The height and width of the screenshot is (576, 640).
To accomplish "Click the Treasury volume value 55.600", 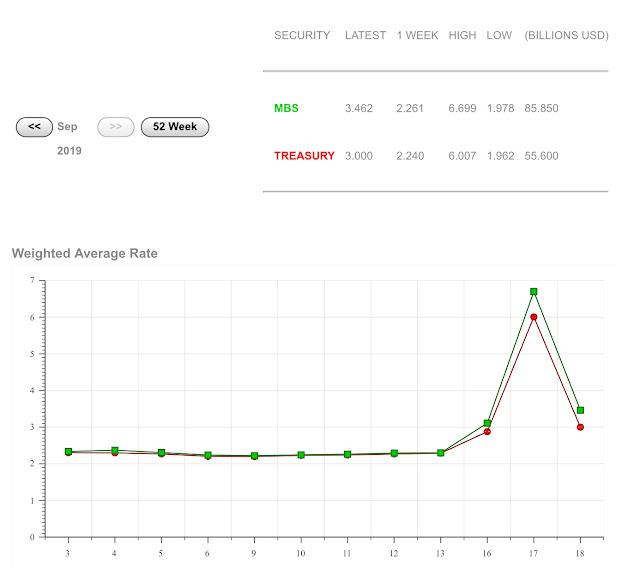I will point(541,156).
